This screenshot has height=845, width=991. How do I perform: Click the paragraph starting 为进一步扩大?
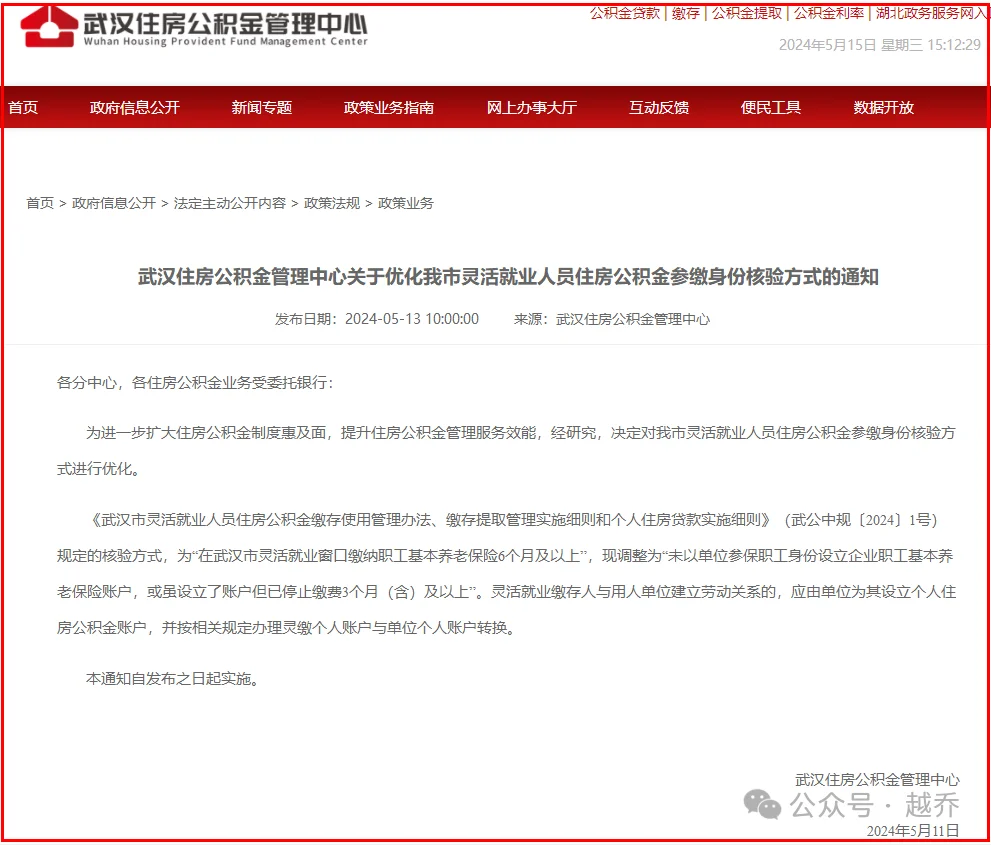506,451
